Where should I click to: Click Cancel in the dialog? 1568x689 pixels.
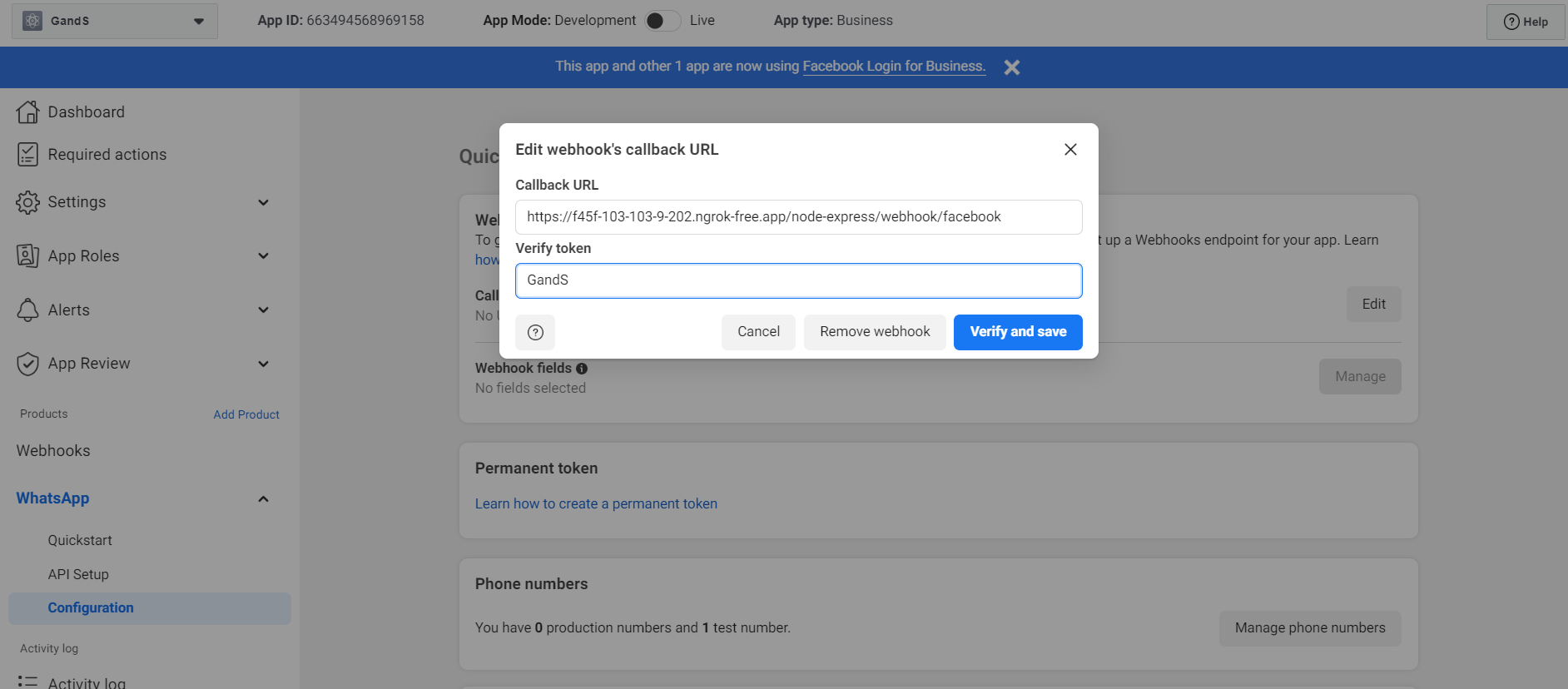pyautogui.click(x=758, y=332)
